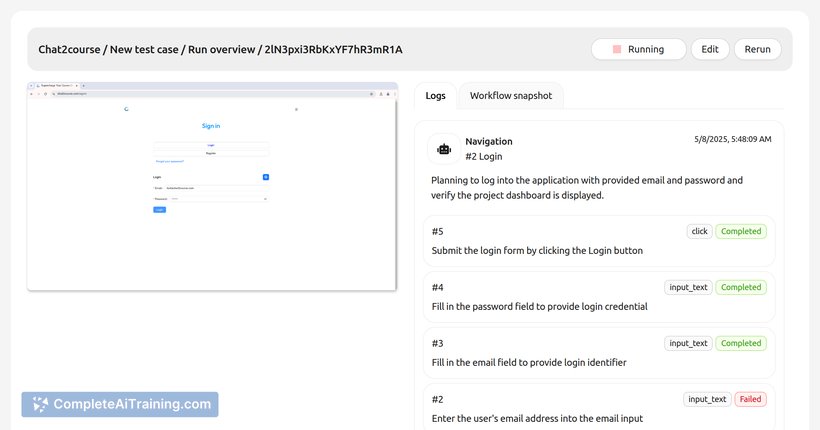The width and height of the screenshot is (820, 430).
Task: Click the input_text tag on step #3
Action: point(688,343)
